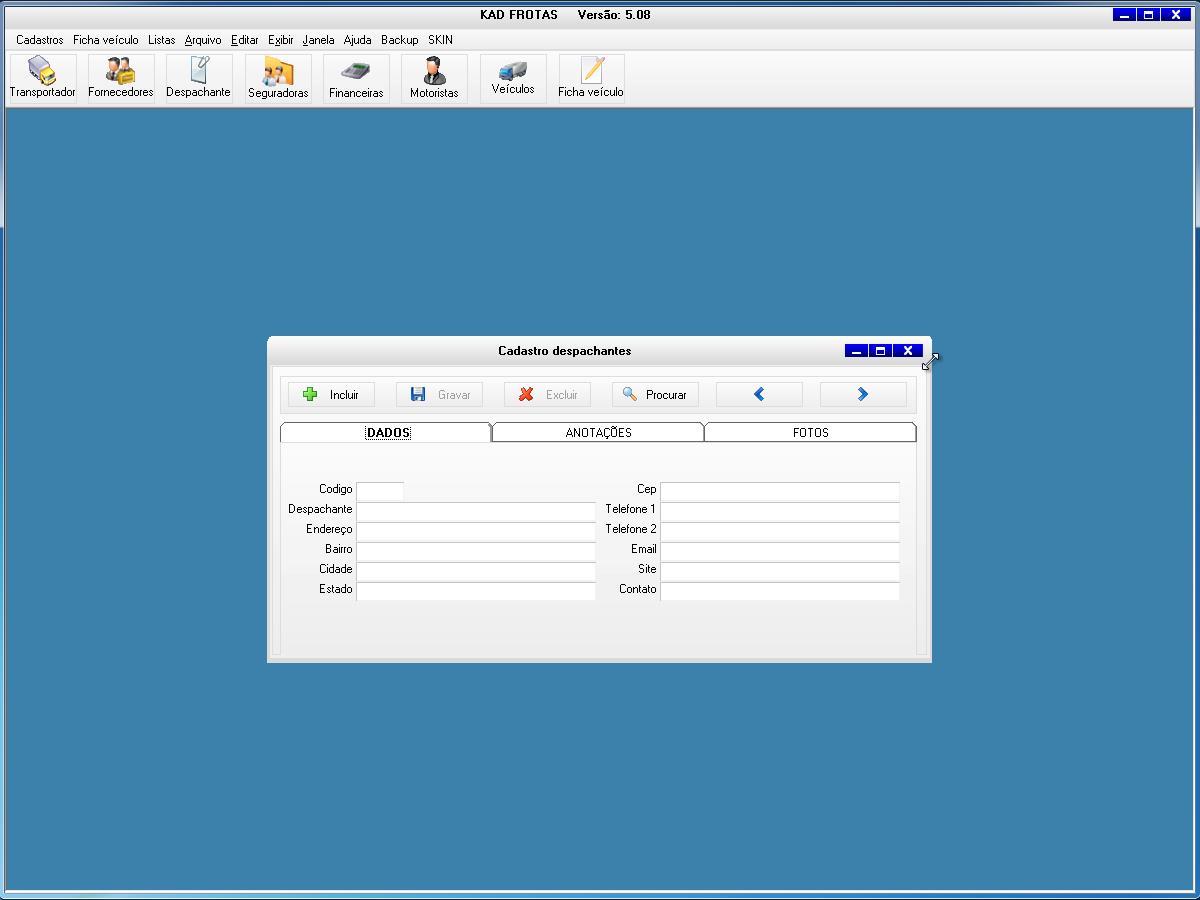Go to next record with right arrow
The image size is (1200, 900).
click(x=863, y=395)
